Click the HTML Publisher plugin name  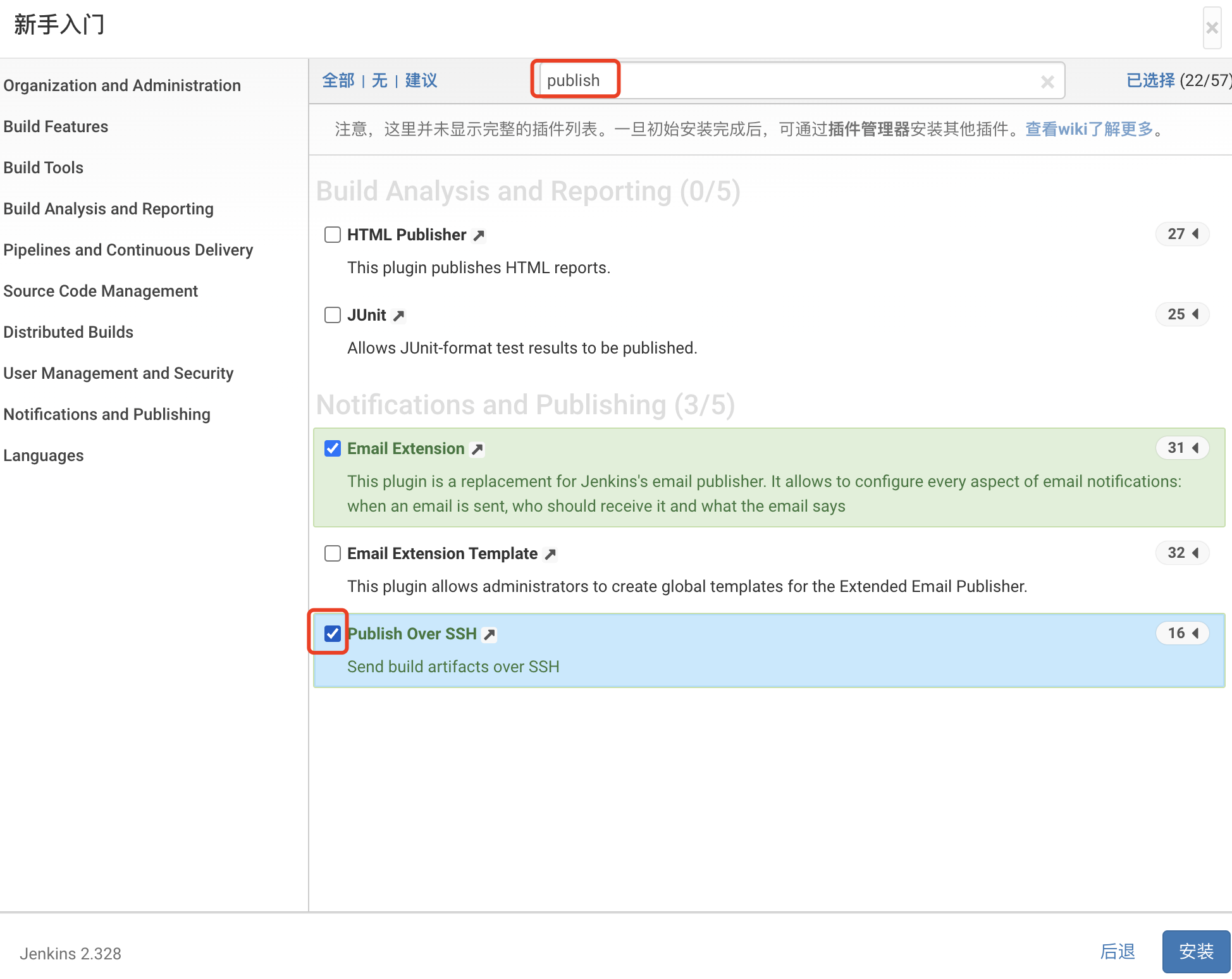tap(407, 235)
